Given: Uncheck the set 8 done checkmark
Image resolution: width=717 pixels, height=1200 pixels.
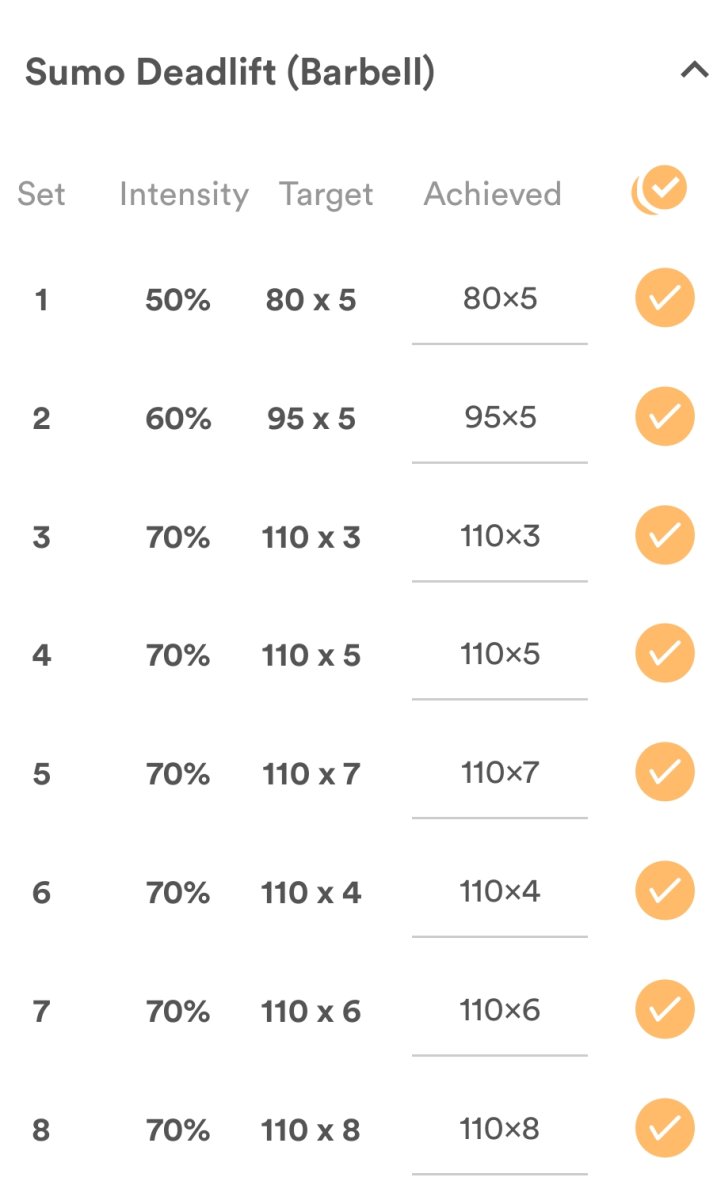Looking at the screenshot, I should pyautogui.click(x=664, y=1128).
